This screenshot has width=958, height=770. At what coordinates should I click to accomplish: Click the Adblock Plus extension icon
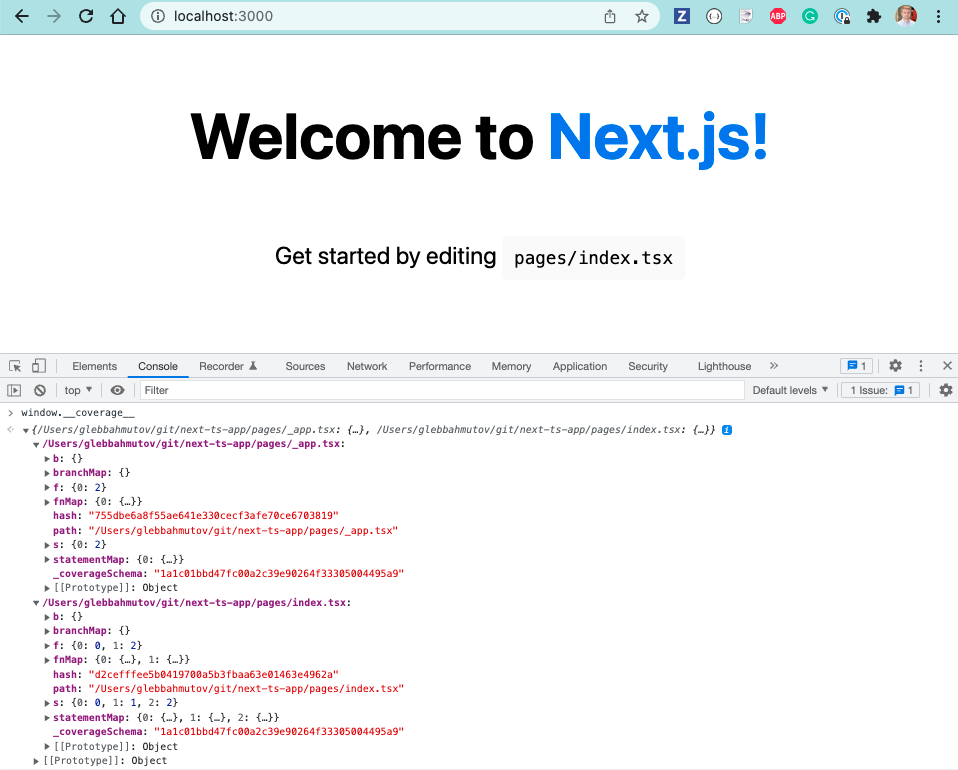778,16
